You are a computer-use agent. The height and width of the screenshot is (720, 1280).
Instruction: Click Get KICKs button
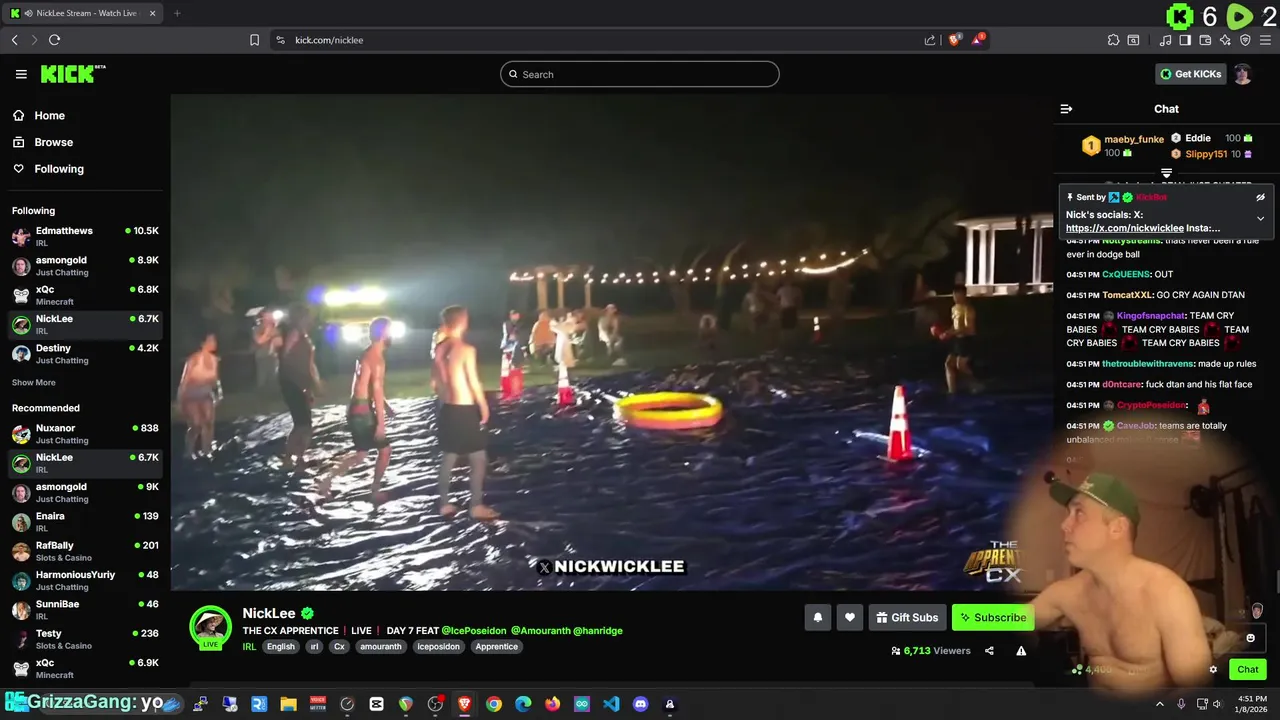click(1190, 74)
